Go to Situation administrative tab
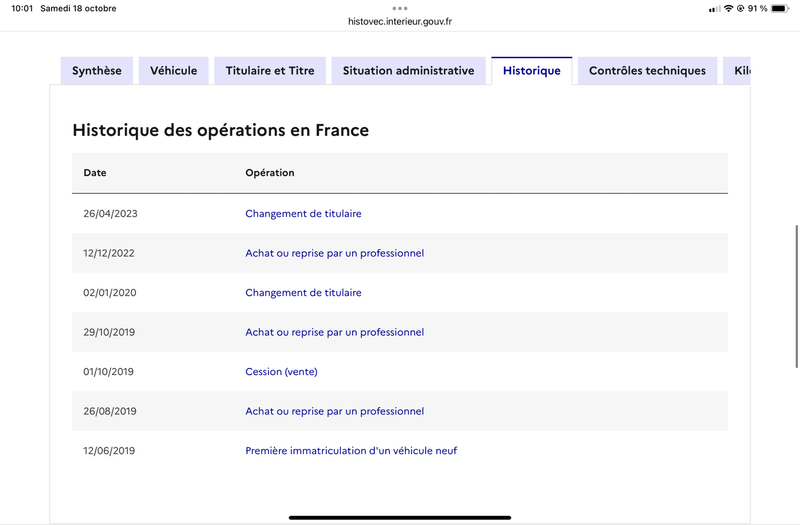Viewport: 800px width, 525px height. pyautogui.click(x=408, y=71)
